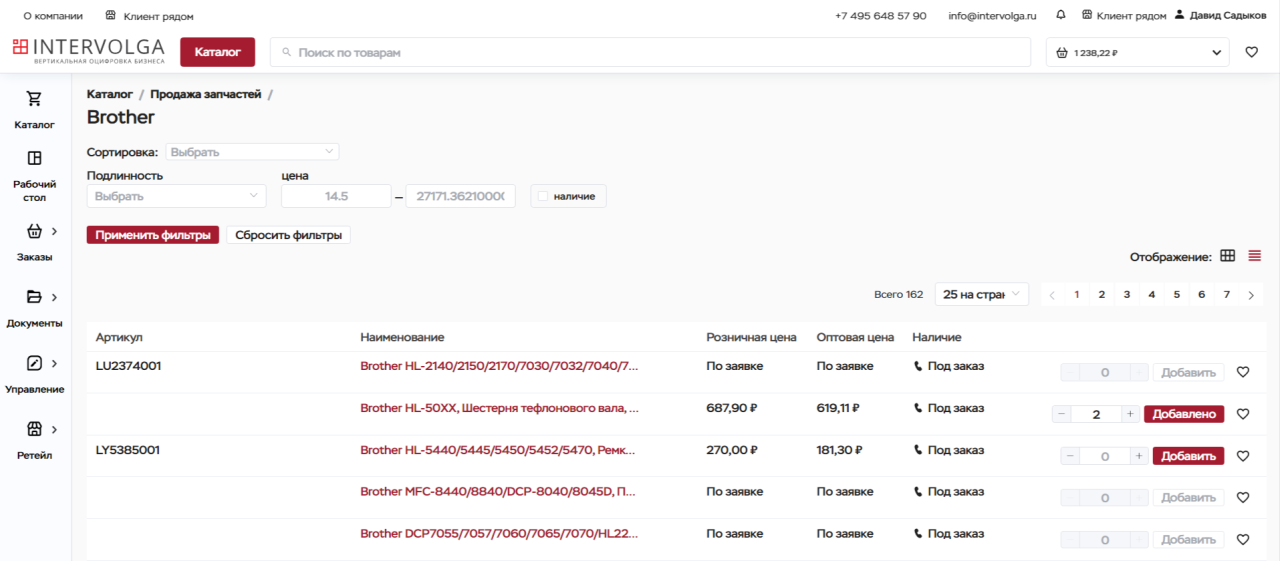This screenshot has width=1280, height=561.
Task: Decrease quantity of Brother HL-50XX item
Action: (1062, 414)
